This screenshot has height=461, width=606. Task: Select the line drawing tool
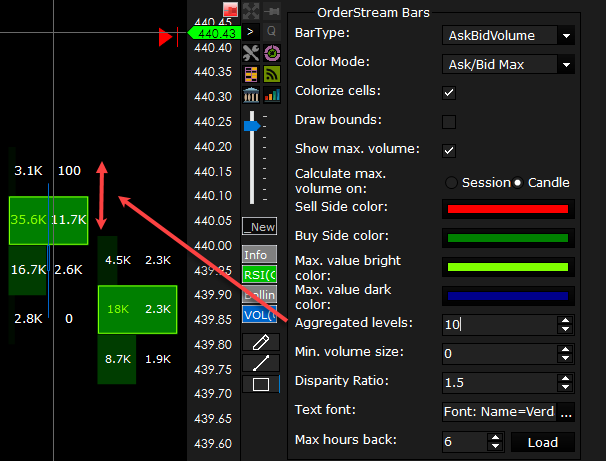(x=260, y=363)
